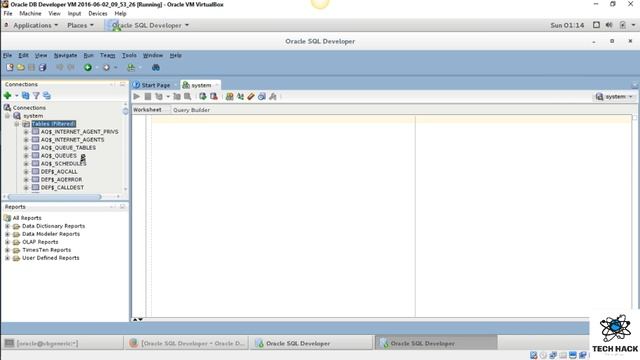
Task: Select the Worksheet tab
Action: click(x=147, y=110)
